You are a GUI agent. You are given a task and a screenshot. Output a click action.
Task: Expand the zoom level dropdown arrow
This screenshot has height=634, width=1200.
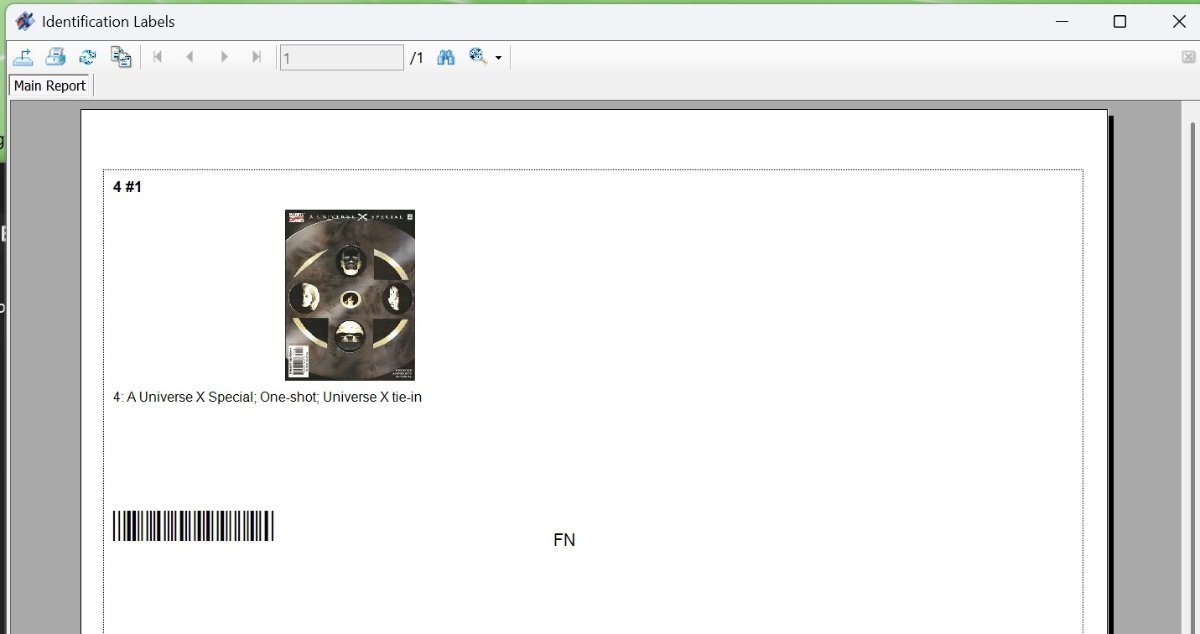click(498, 58)
